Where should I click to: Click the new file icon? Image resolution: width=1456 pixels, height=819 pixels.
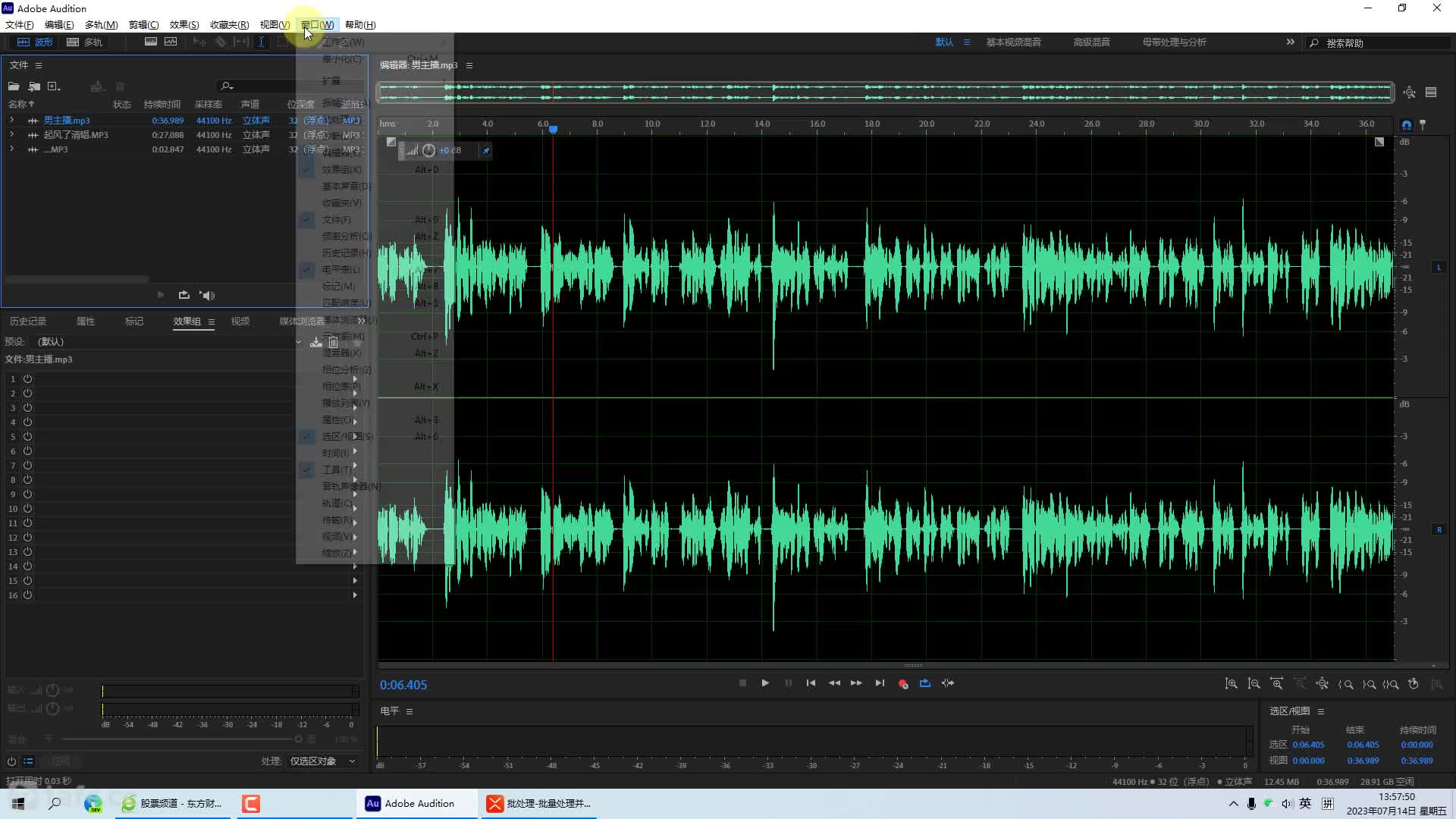(x=54, y=86)
